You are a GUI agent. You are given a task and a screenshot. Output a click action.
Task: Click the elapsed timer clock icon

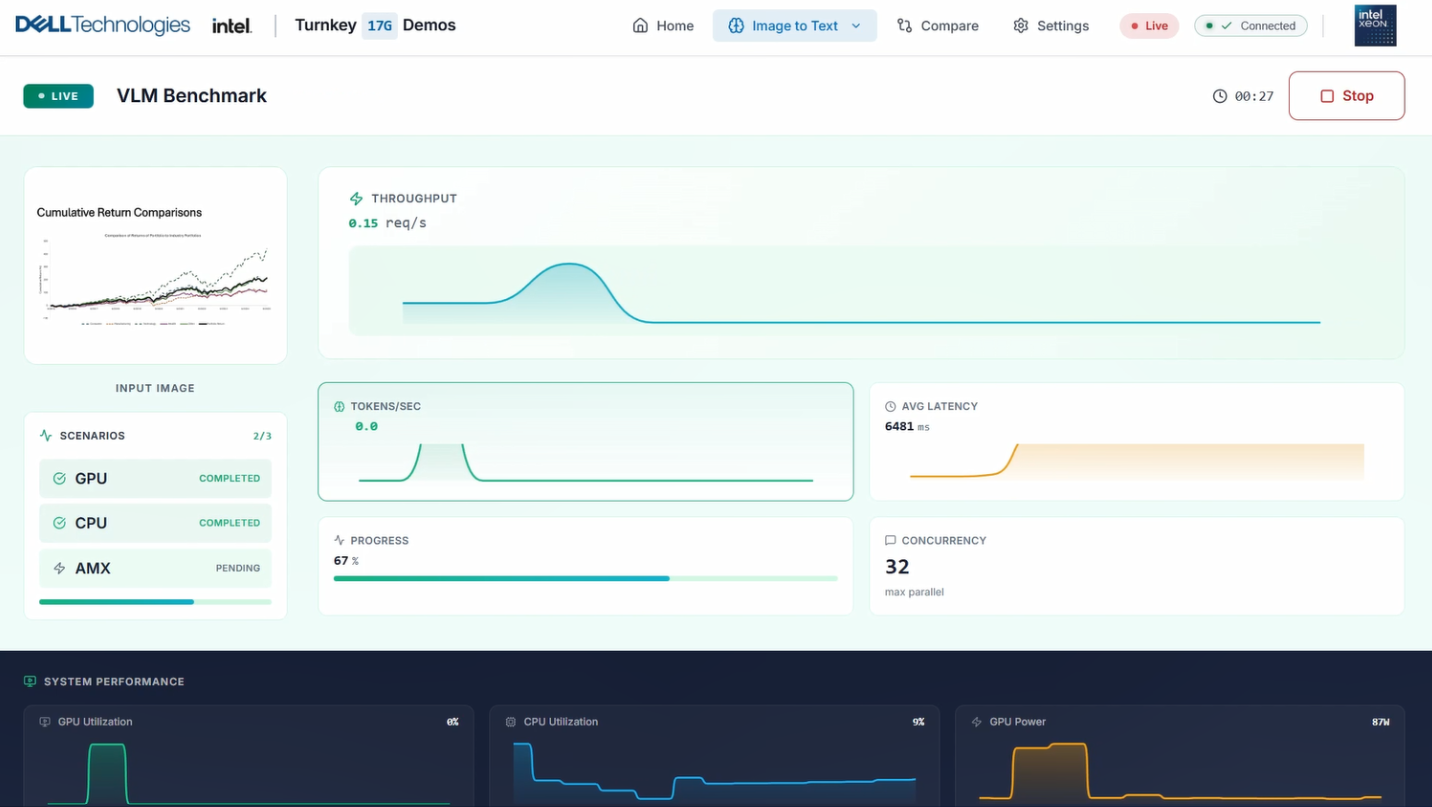[x=1220, y=96]
